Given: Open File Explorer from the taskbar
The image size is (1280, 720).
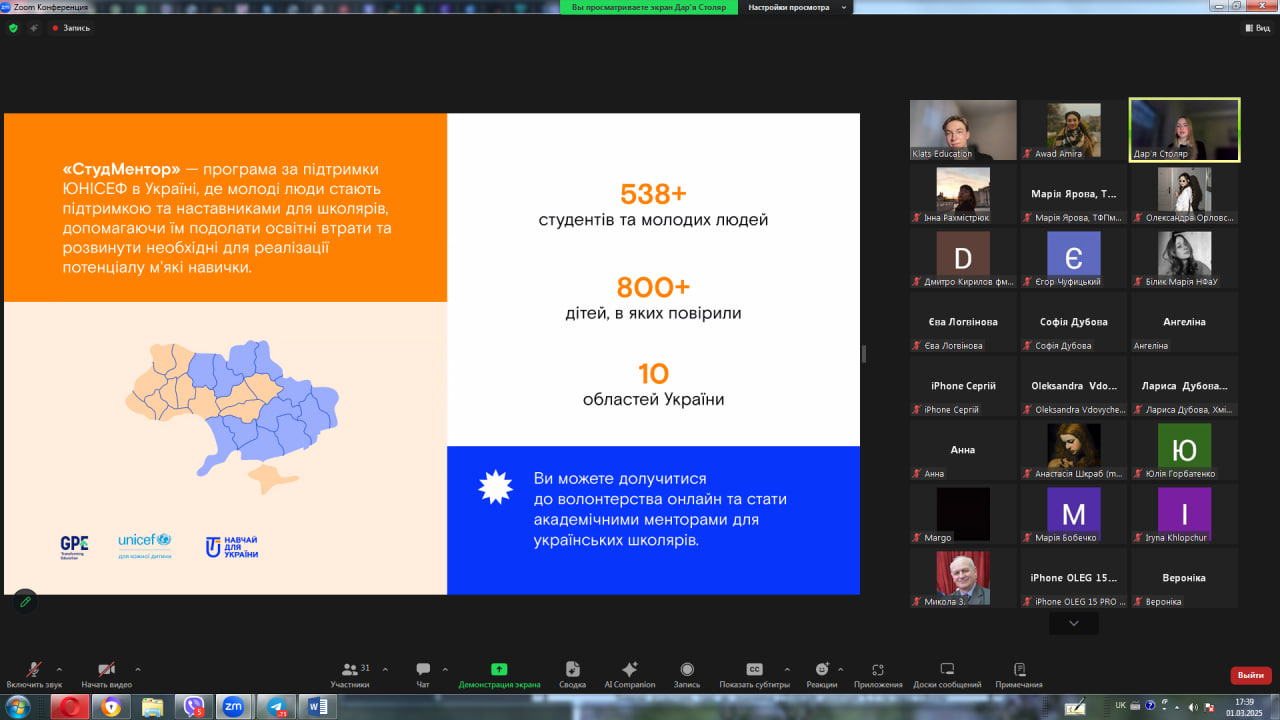Looking at the screenshot, I should (152, 707).
